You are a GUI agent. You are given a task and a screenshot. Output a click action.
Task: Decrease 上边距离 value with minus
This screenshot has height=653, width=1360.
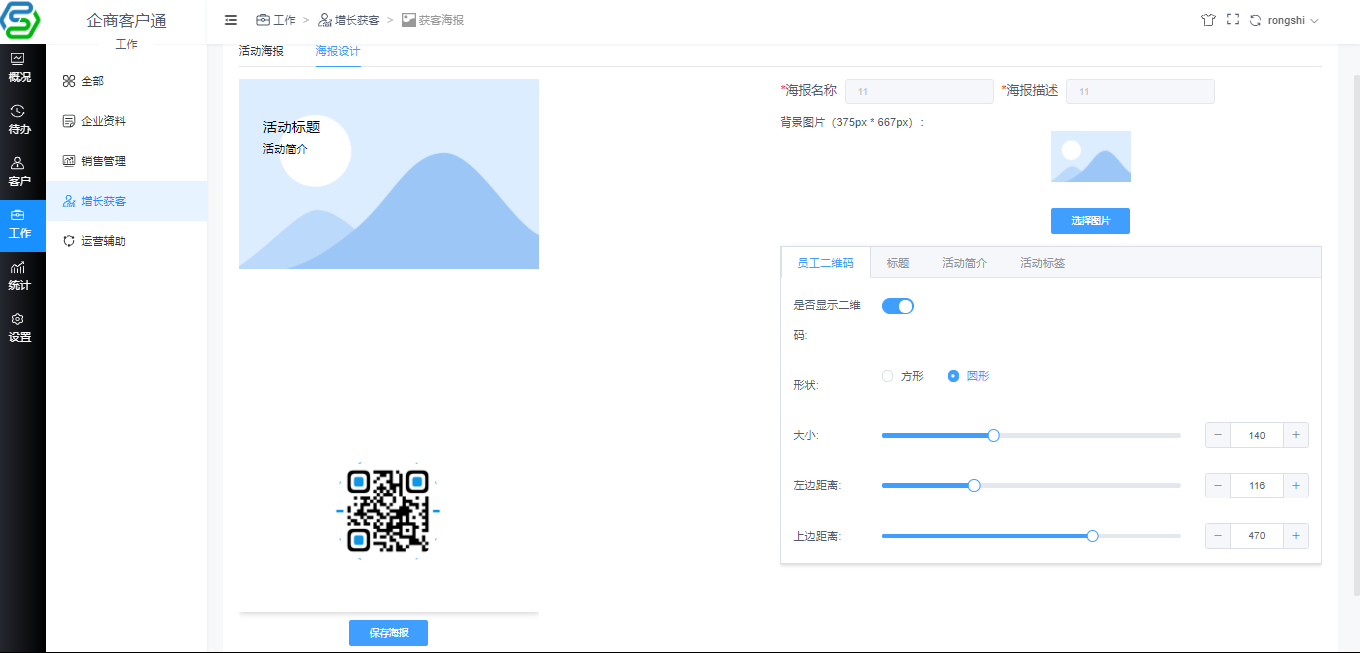[1219, 535]
